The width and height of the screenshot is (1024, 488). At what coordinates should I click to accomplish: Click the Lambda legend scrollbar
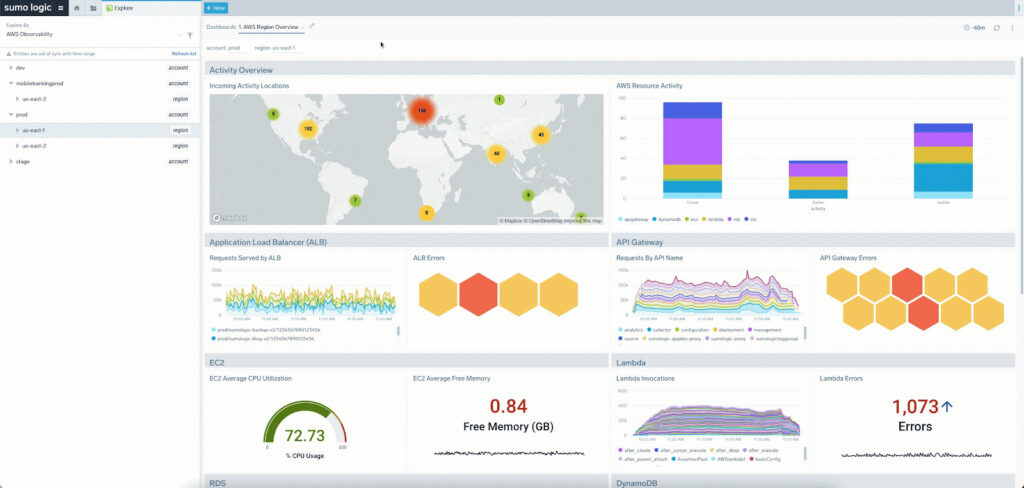pos(805,453)
